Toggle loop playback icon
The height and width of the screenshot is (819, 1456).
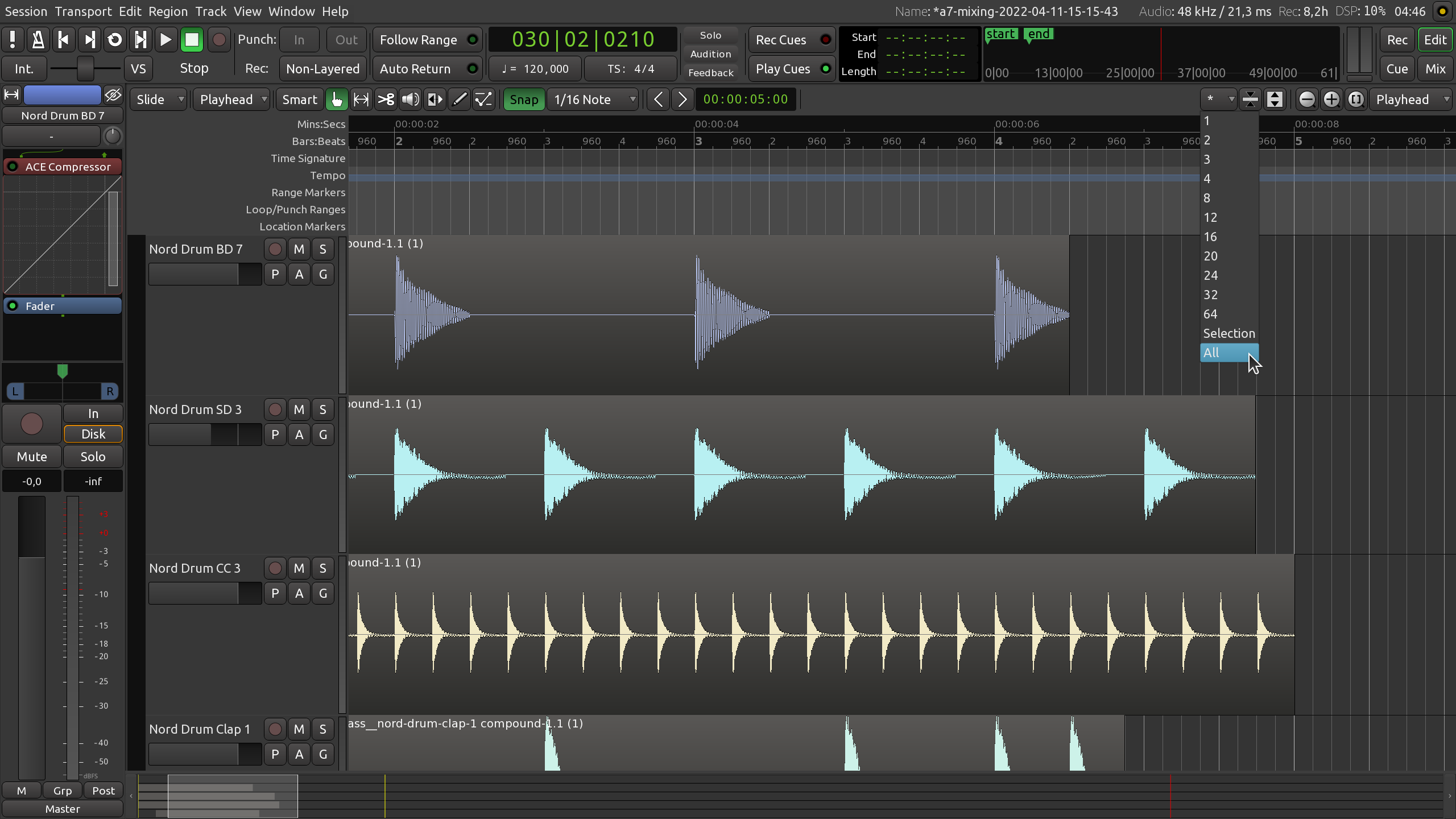pos(115,40)
